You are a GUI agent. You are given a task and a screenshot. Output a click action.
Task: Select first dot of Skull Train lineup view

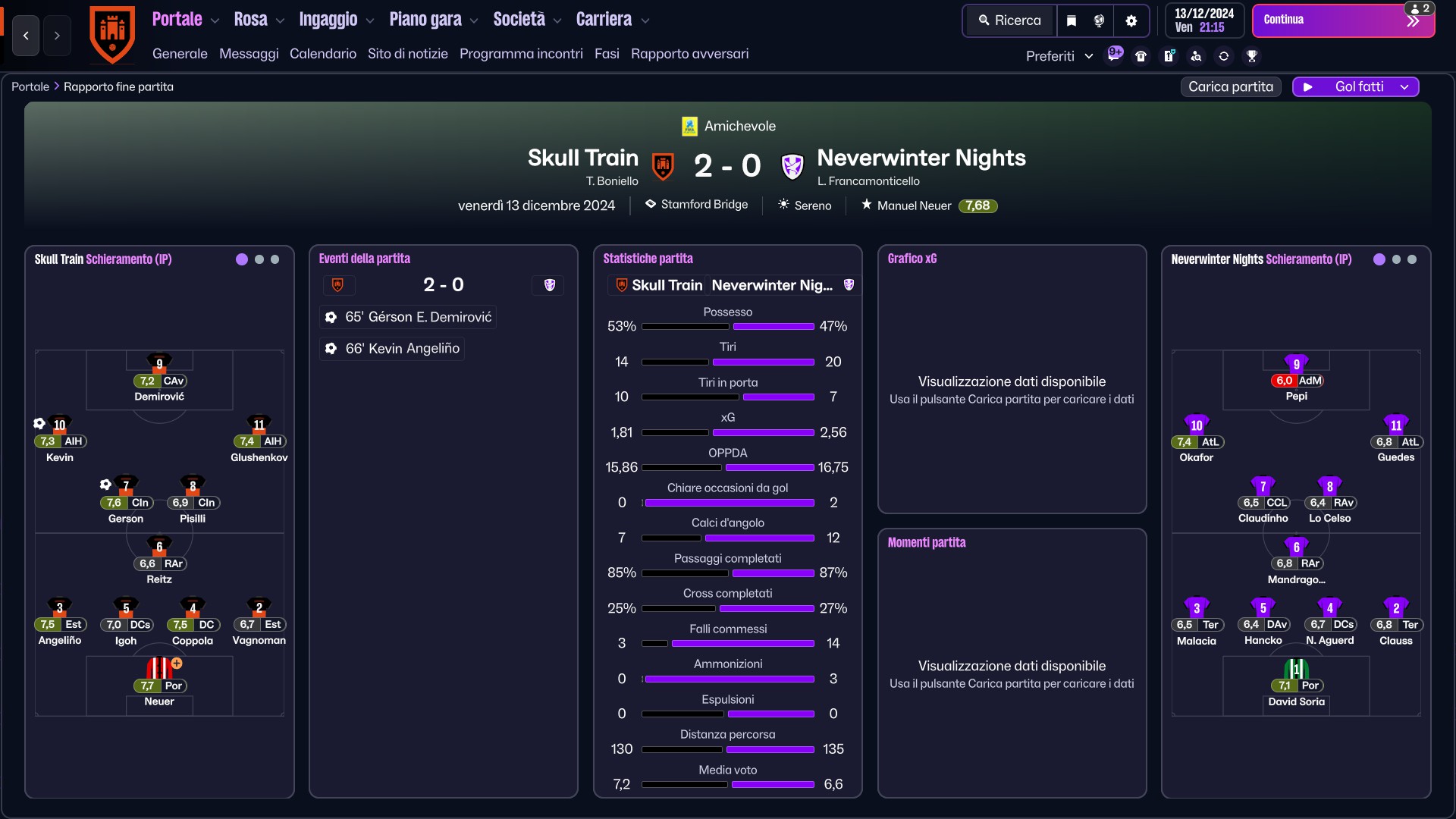(242, 259)
